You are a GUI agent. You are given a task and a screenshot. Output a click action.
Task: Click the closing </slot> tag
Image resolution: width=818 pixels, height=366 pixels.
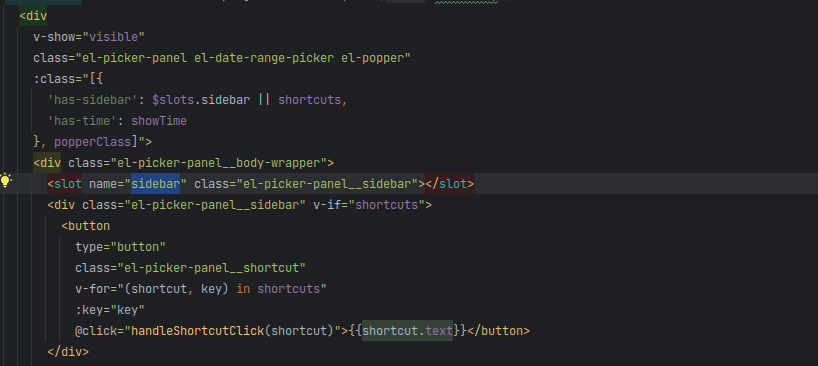[450, 184]
